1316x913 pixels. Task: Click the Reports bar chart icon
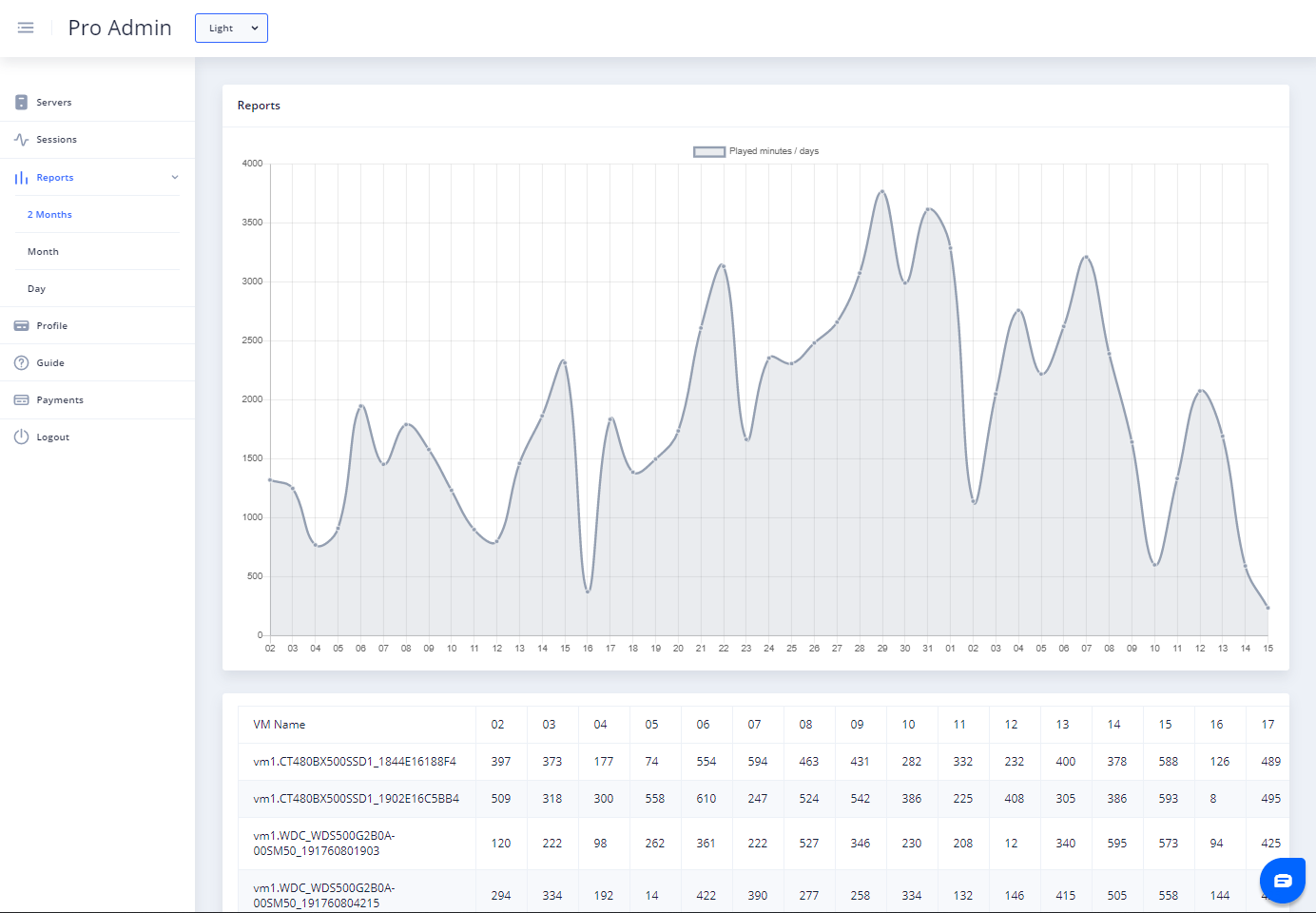click(21, 177)
